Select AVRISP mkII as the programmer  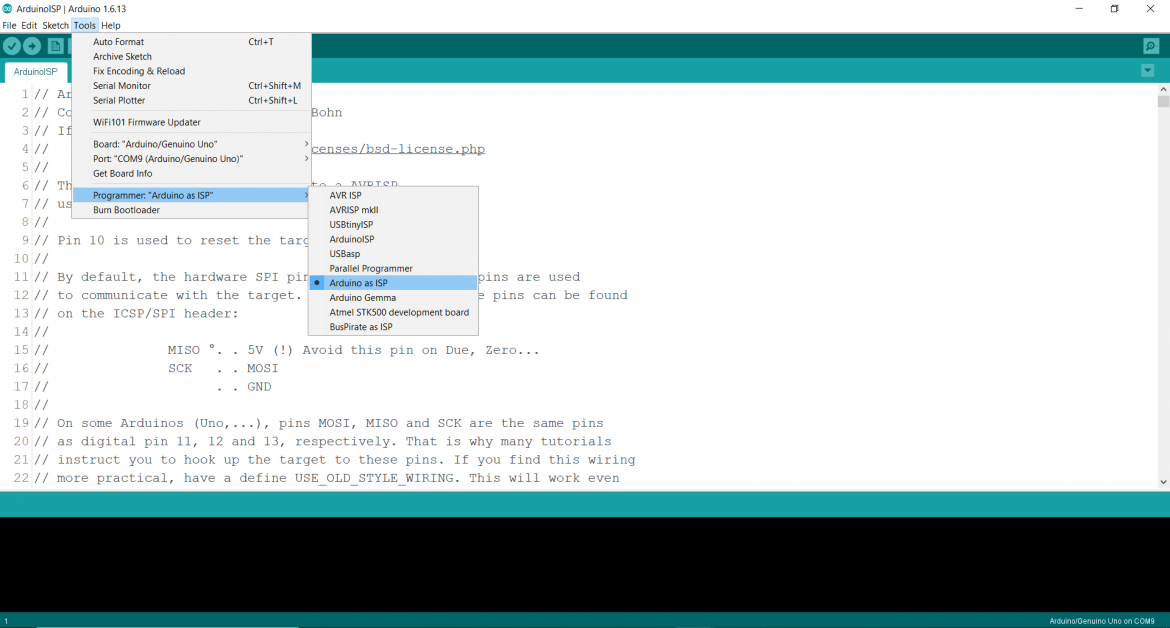[355, 210]
